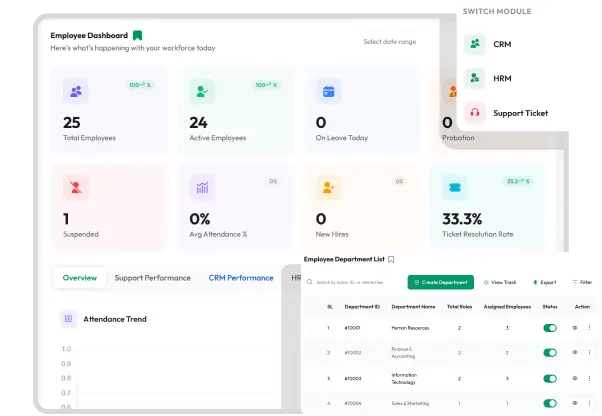Click the 0% badge on New Hires card
The width and height of the screenshot is (602, 416).
399,181
